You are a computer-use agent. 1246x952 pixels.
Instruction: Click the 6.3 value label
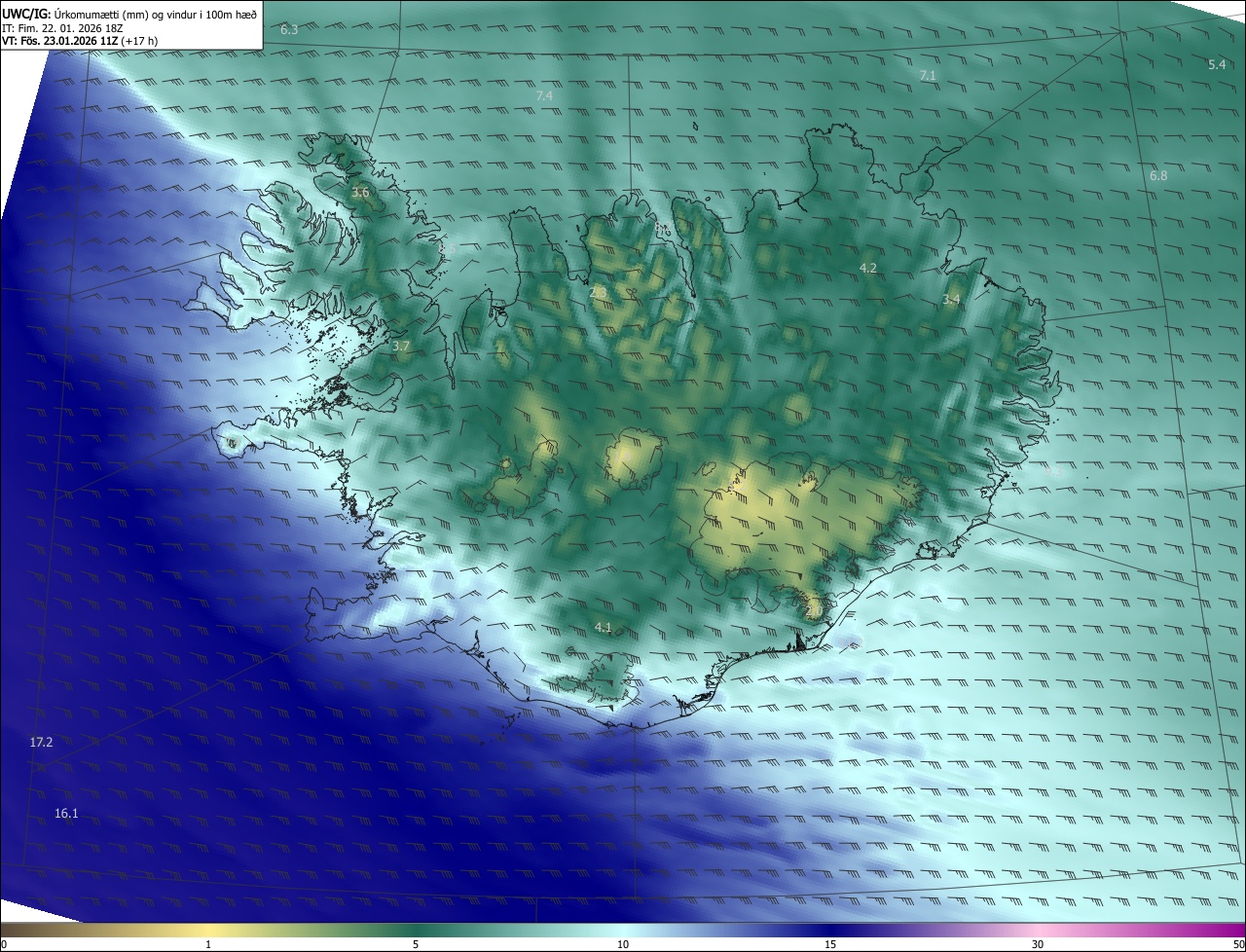click(x=289, y=30)
